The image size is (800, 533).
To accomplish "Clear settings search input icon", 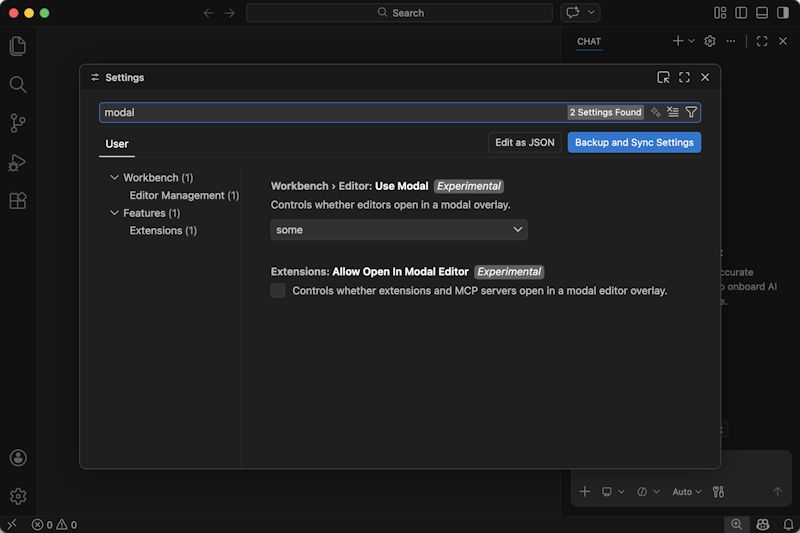I will [673, 112].
